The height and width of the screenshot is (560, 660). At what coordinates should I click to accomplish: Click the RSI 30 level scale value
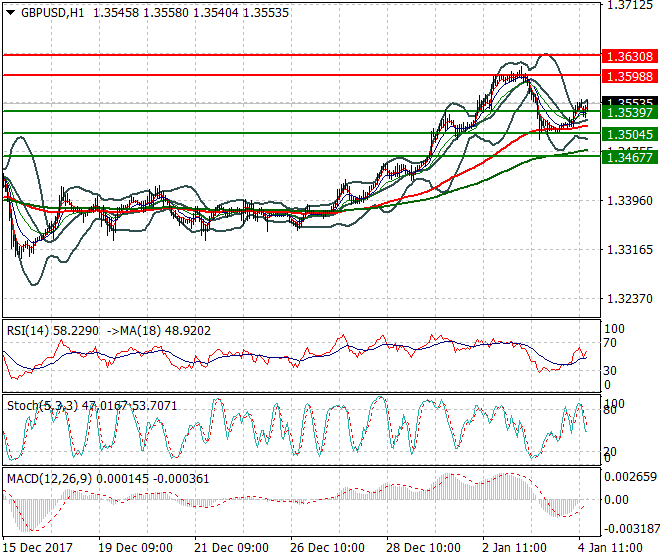coord(610,371)
